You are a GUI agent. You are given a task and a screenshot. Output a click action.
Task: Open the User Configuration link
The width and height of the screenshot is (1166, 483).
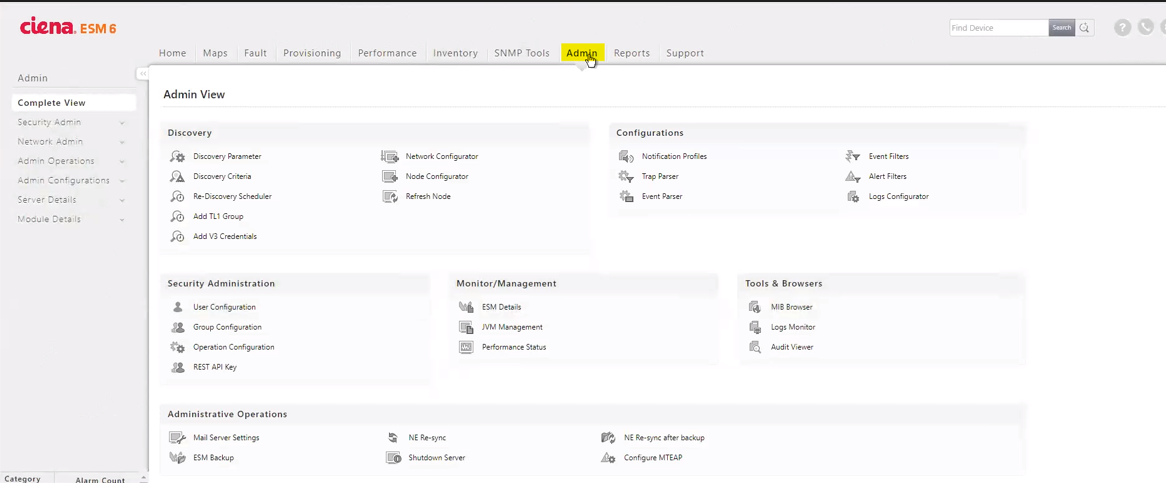(225, 307)
